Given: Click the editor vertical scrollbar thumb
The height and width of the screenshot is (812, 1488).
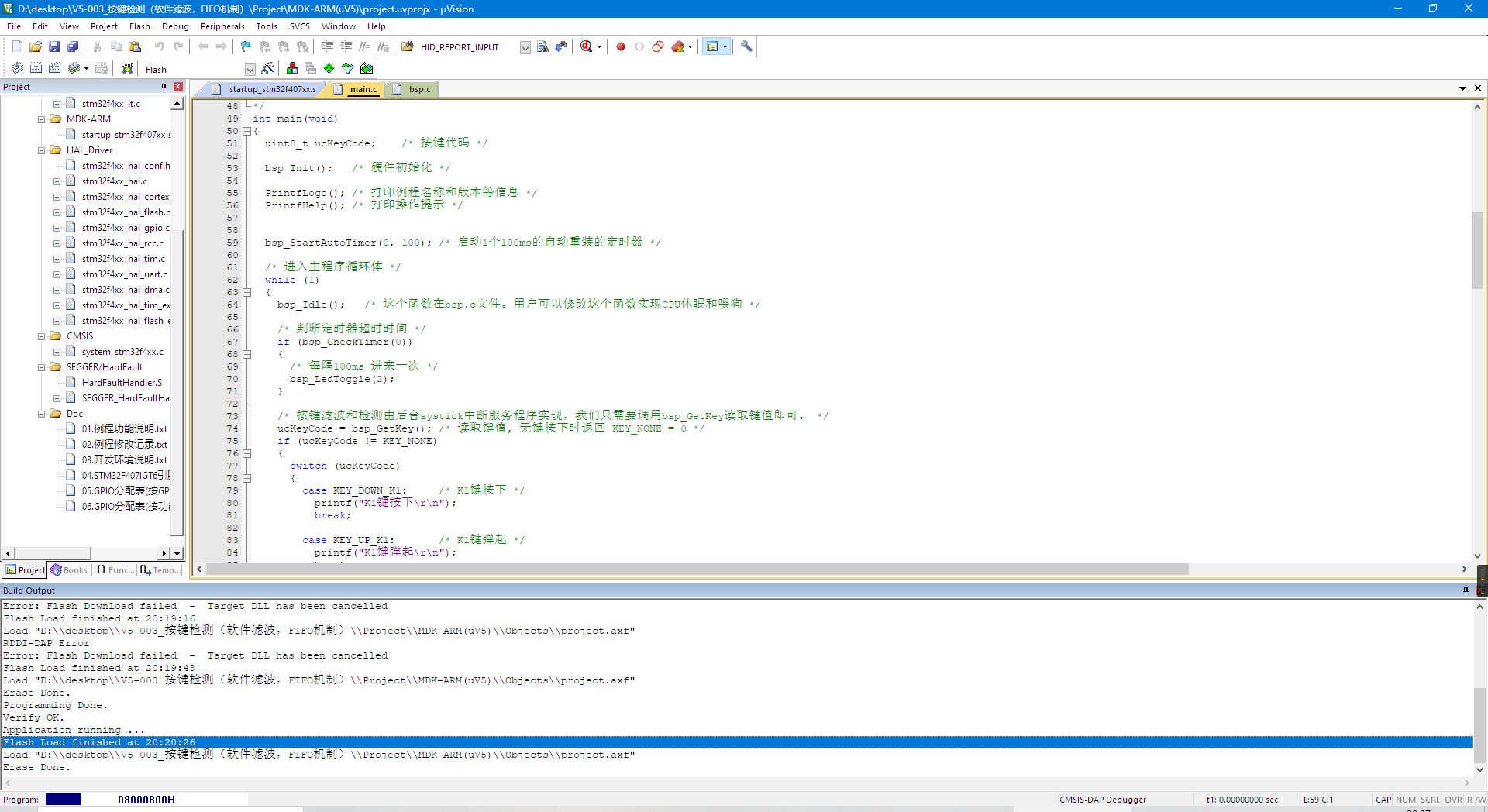Looking at the screenshot, I should click(x=1477, y=249).
